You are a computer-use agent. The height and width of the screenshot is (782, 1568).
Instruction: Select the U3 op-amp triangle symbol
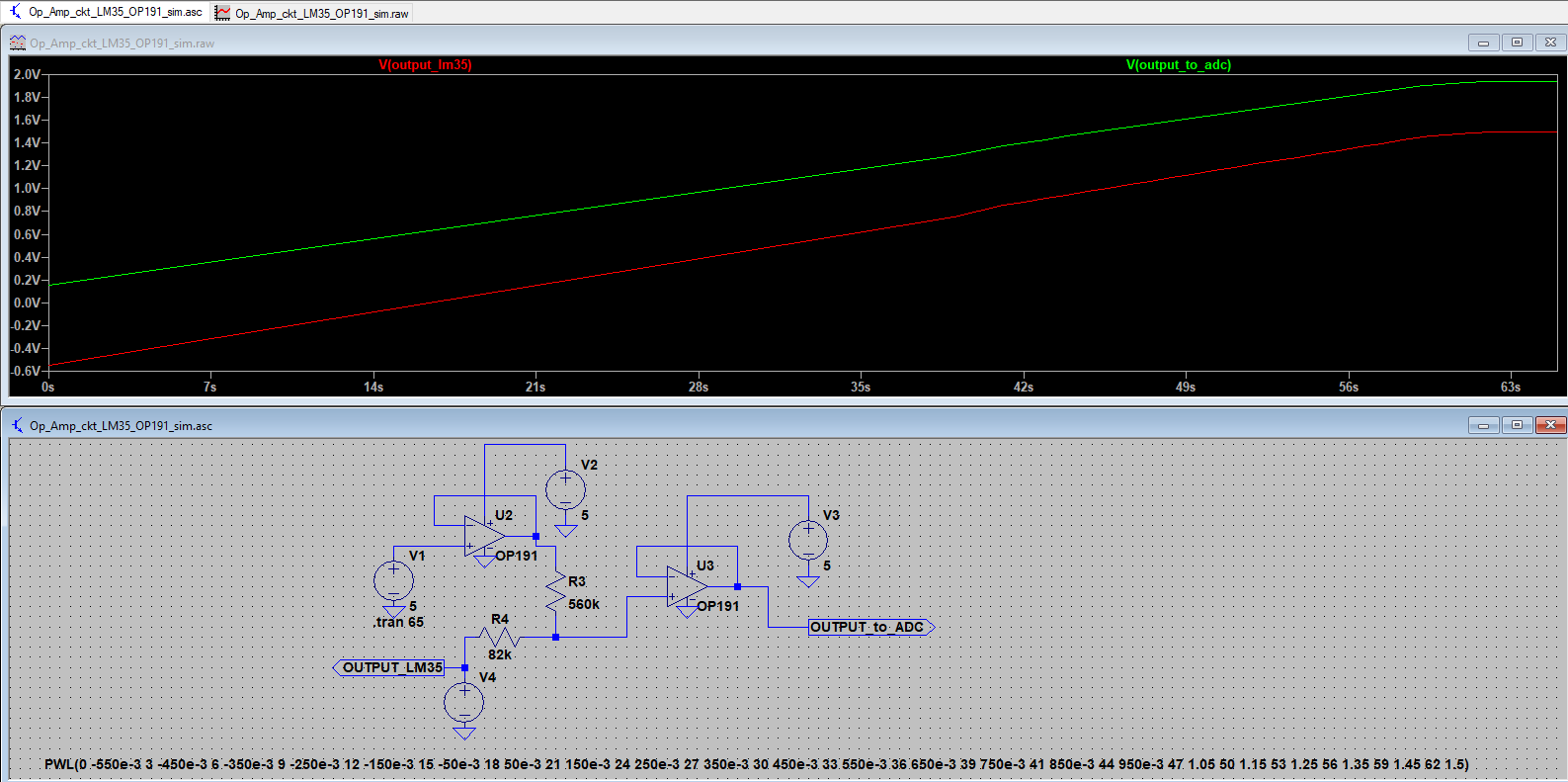click(687, 586)
